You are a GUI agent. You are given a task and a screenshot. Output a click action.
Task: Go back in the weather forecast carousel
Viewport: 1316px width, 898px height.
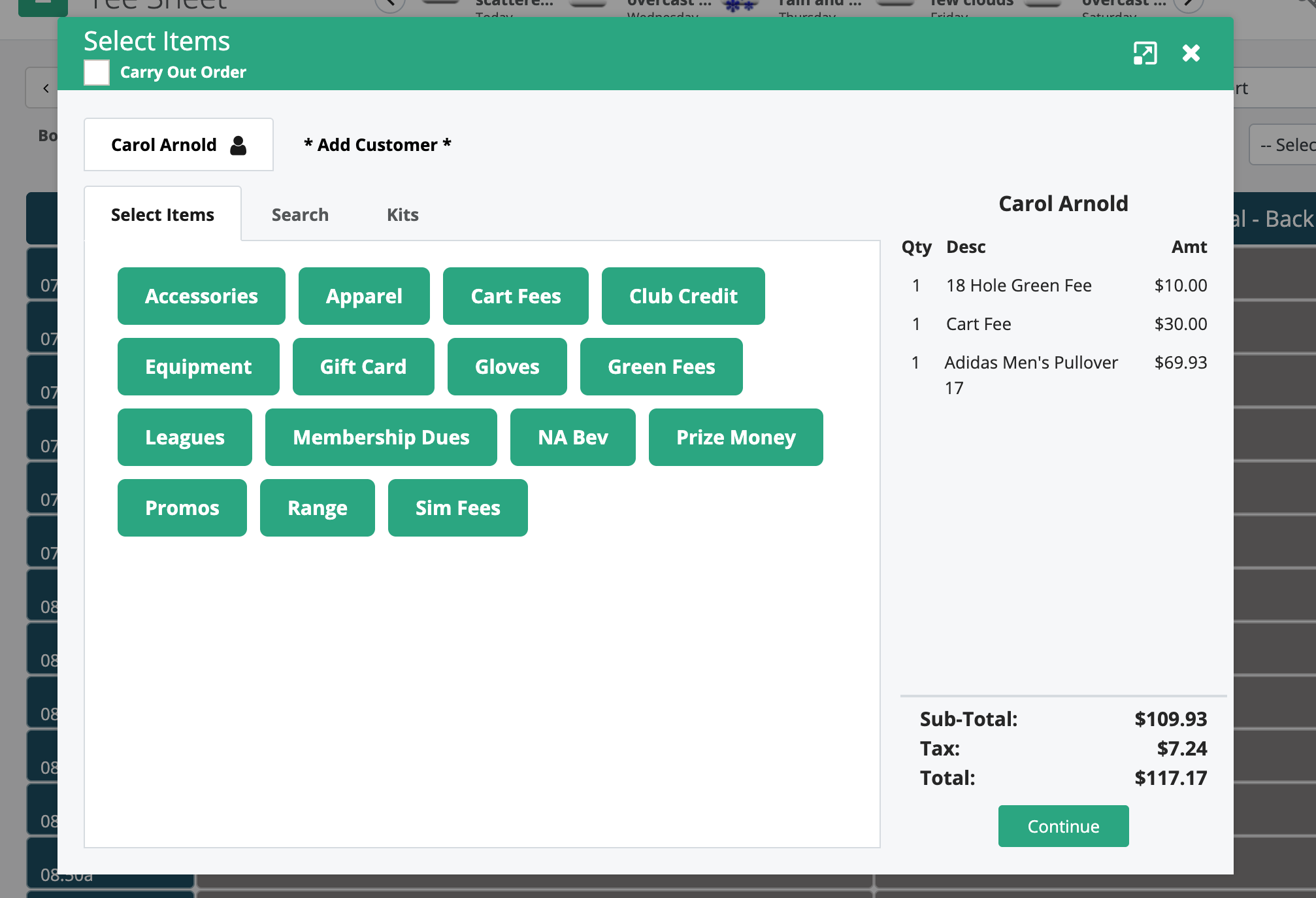pos(390,3)
